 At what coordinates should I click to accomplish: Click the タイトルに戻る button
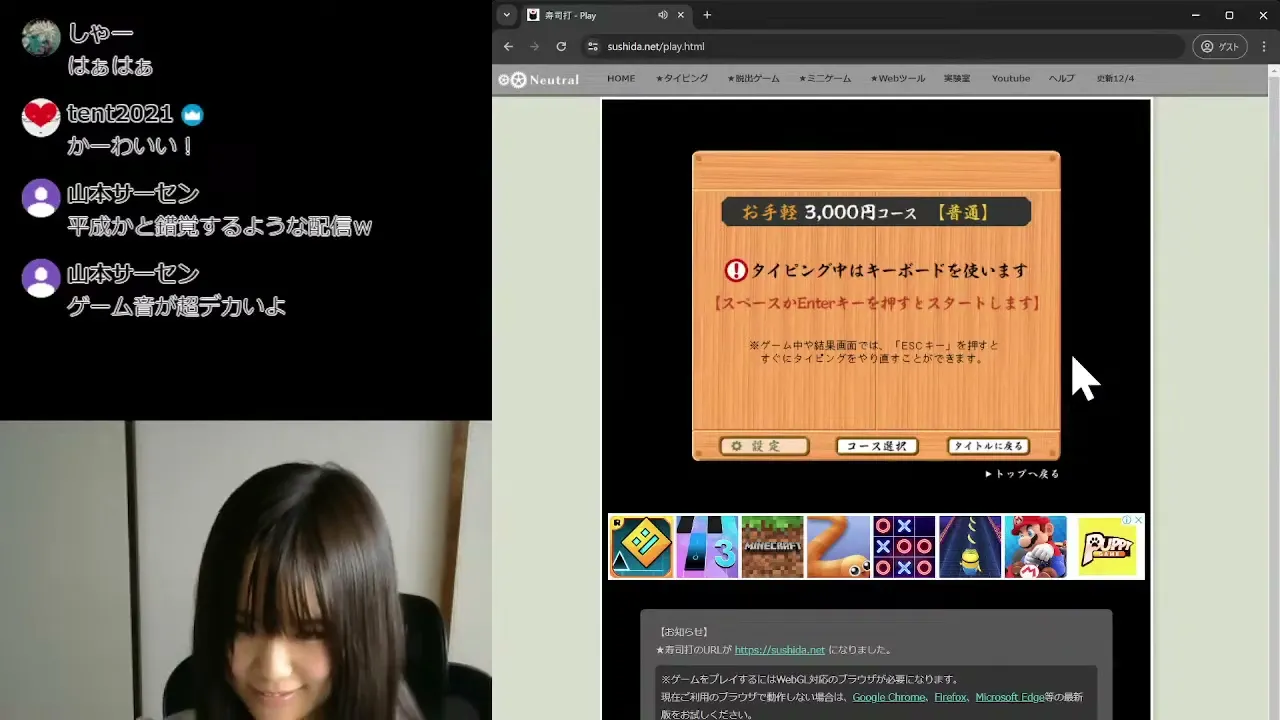pyautogui.click(x=988, y=446)
